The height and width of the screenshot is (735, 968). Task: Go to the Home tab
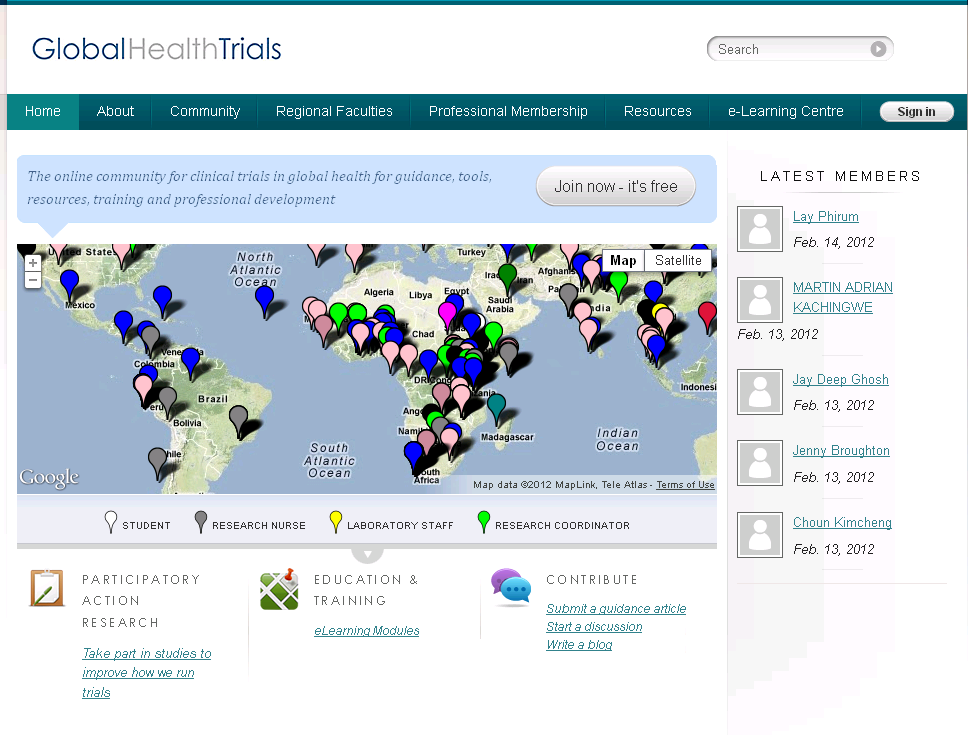[43, 112]
